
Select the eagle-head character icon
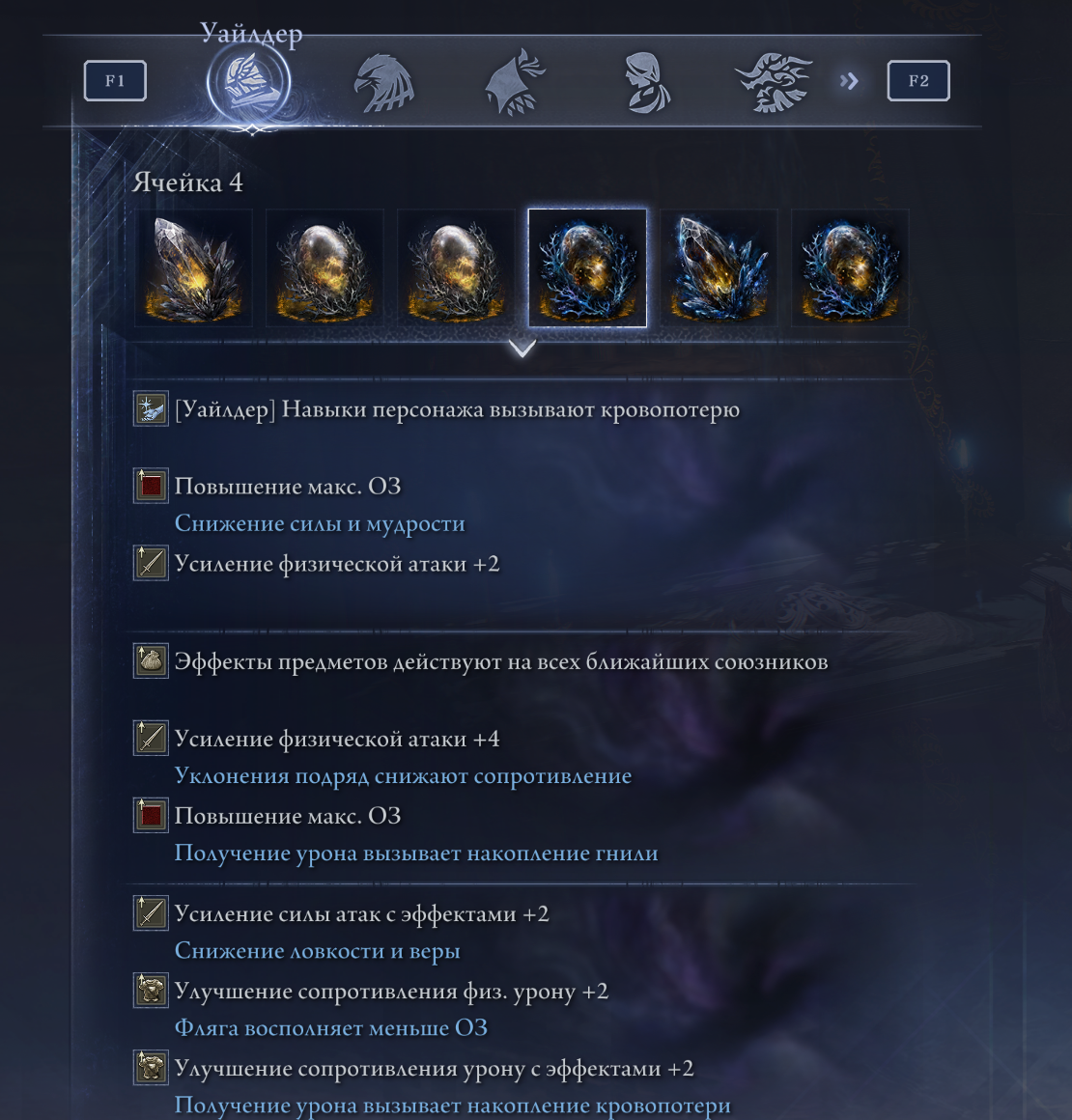(x=384, y=84)
